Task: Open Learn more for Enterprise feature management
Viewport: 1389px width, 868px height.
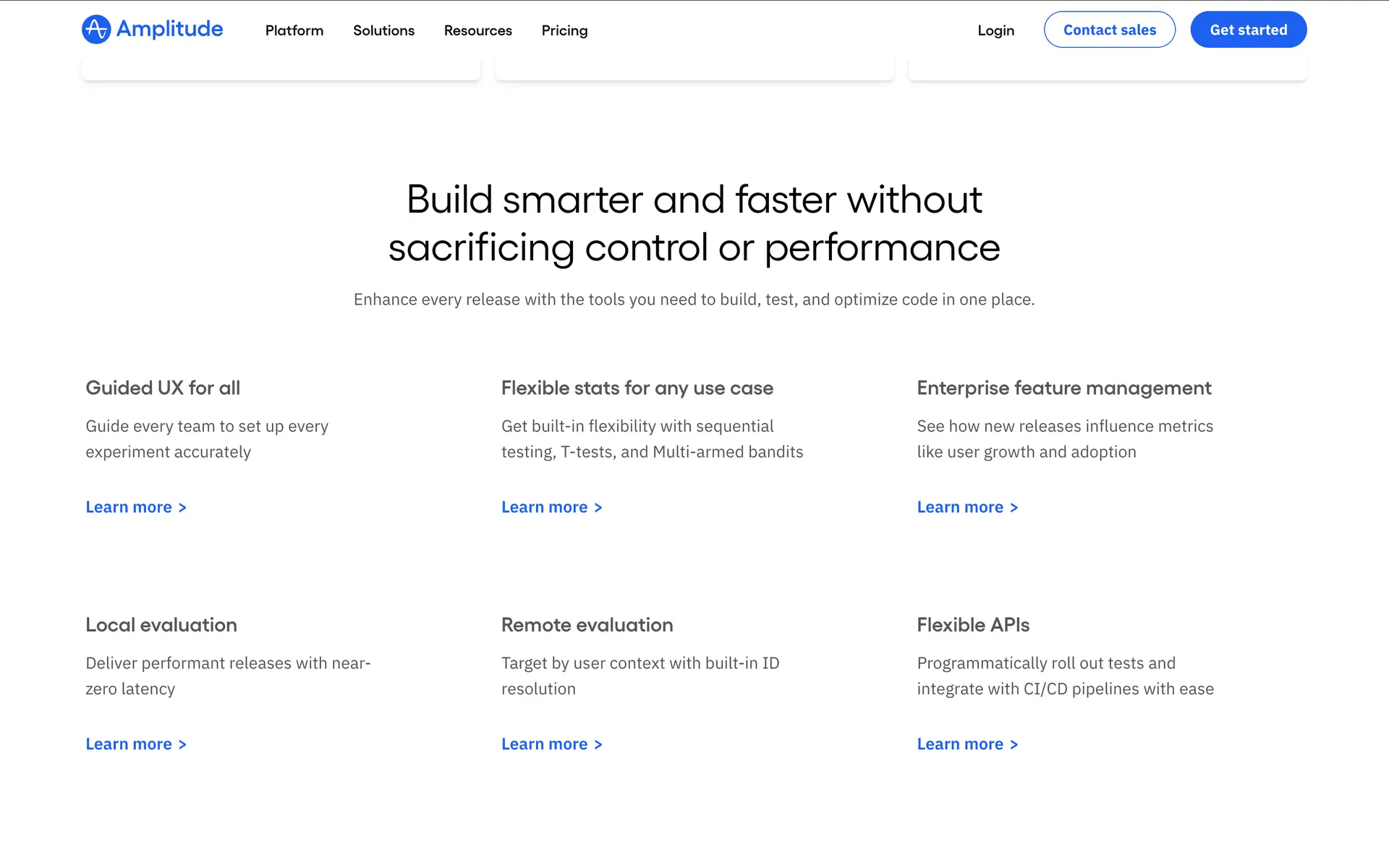Action: pos(967,507)
